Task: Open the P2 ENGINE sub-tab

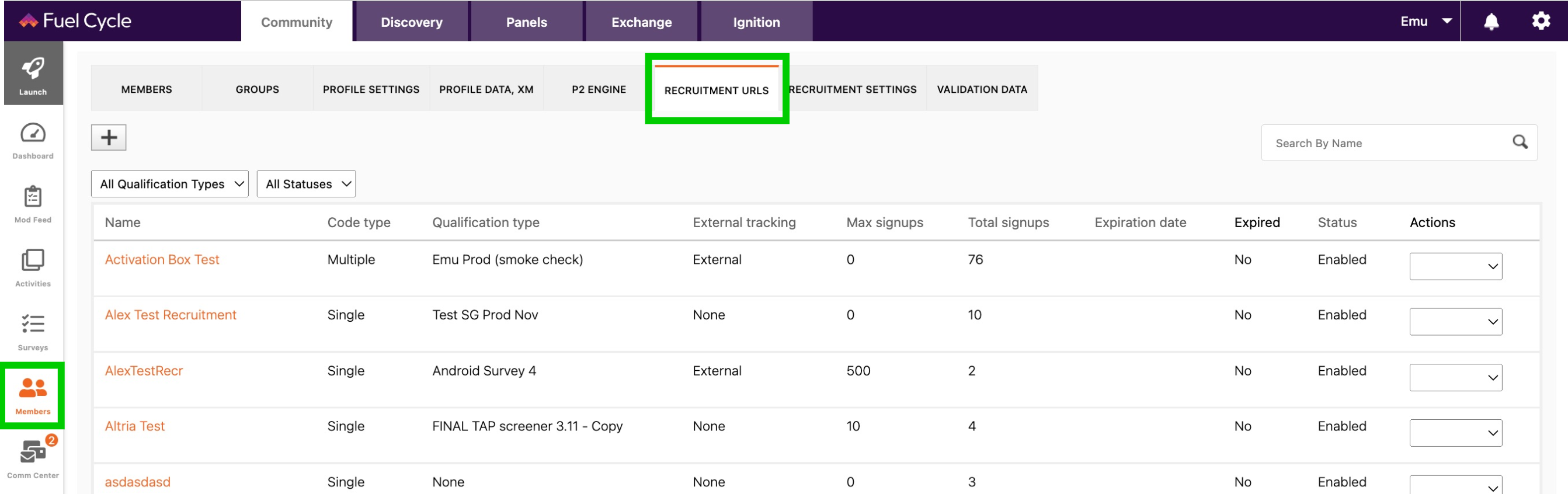Action: (599, 89)
